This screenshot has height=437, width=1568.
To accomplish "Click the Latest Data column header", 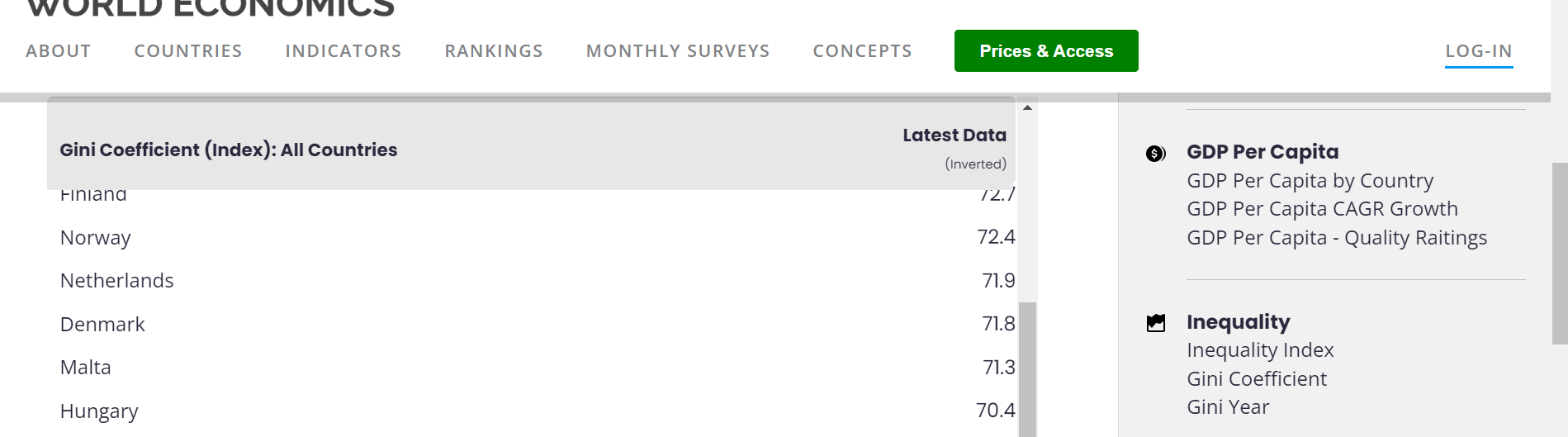I will tap(955, 135).
